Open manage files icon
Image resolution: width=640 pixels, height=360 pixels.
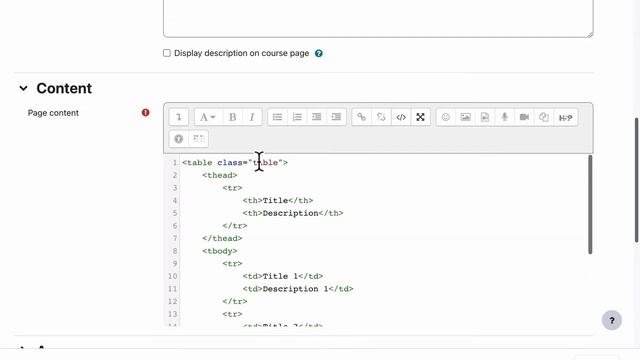[x=544, y=117]
